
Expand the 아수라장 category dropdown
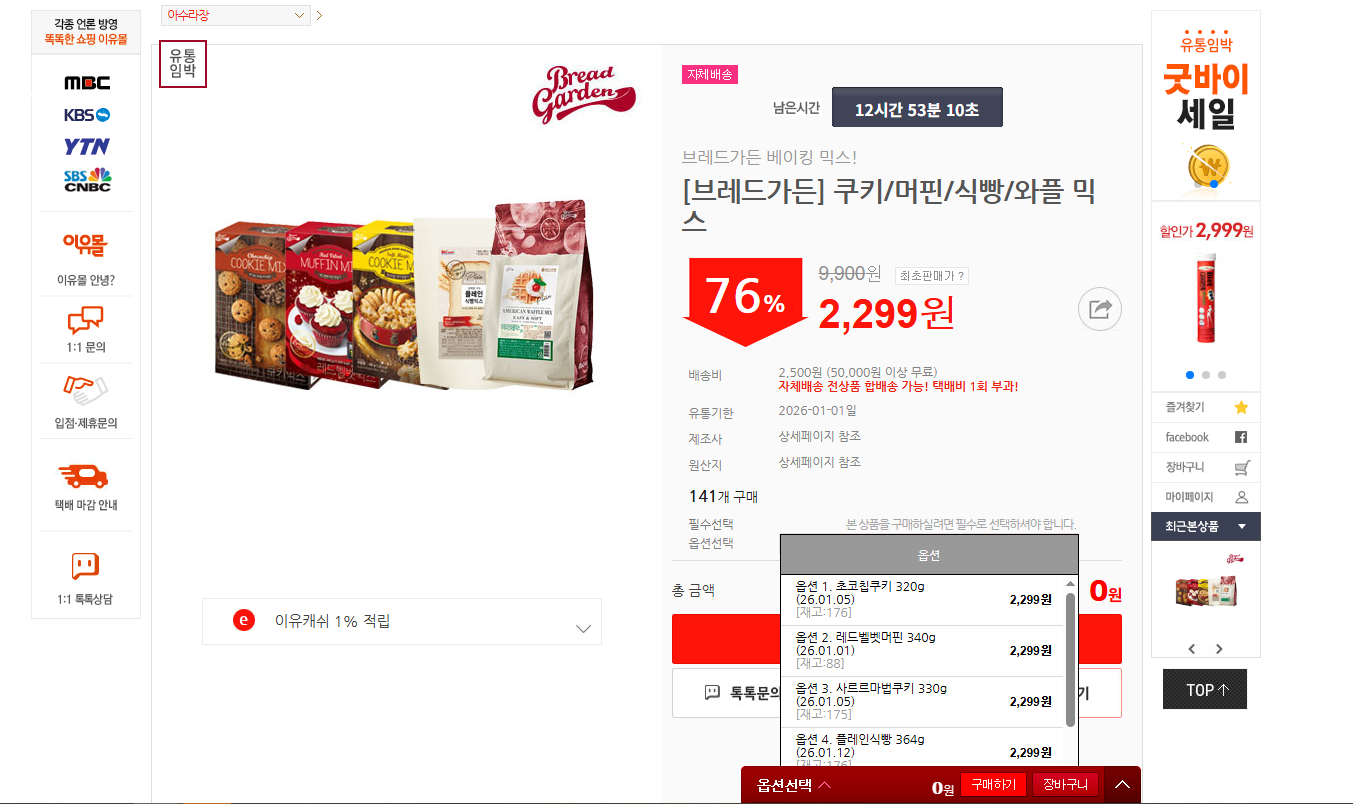coord(236,15)
